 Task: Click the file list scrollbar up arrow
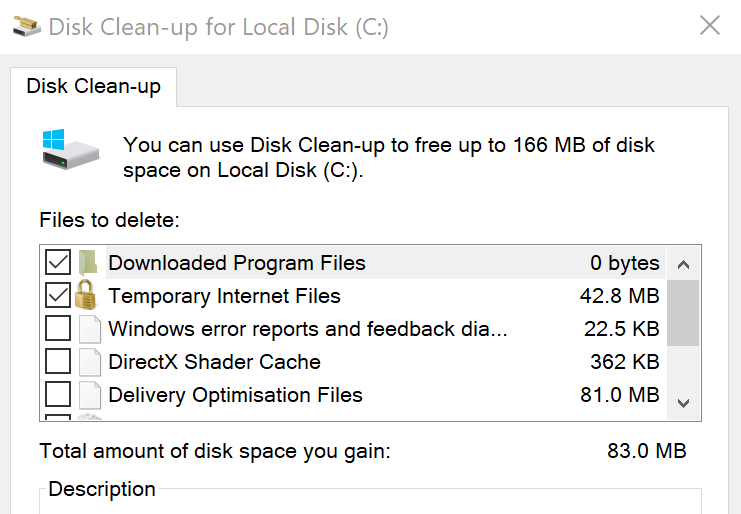coord(683,264)
